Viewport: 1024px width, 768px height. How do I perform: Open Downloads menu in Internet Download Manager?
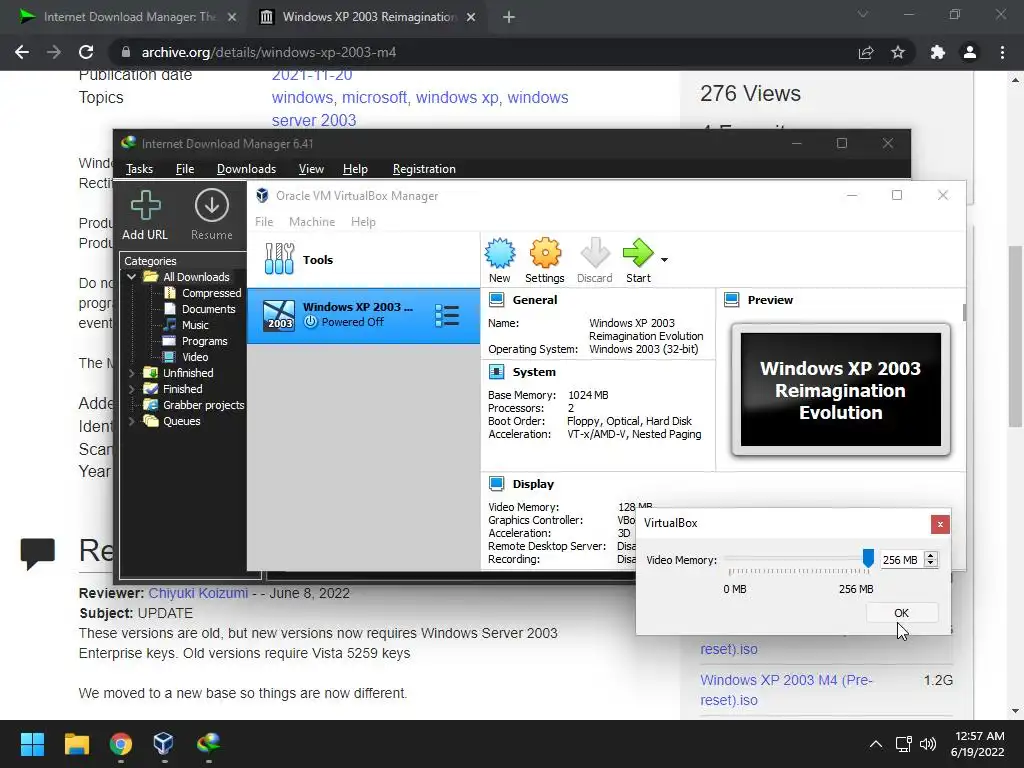246,169
